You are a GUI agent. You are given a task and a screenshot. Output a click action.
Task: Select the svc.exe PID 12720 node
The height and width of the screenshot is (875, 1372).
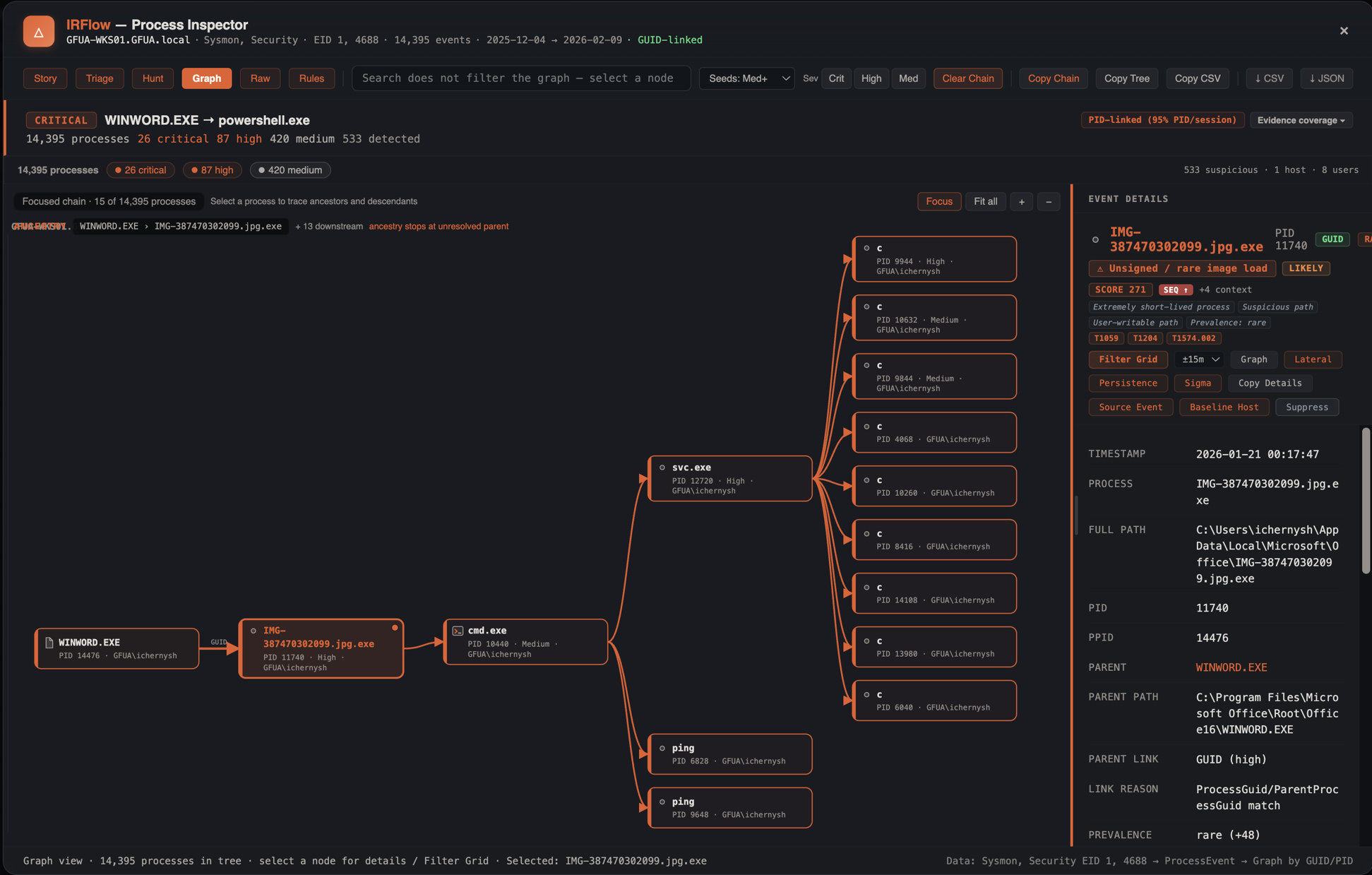click(730, 479)
